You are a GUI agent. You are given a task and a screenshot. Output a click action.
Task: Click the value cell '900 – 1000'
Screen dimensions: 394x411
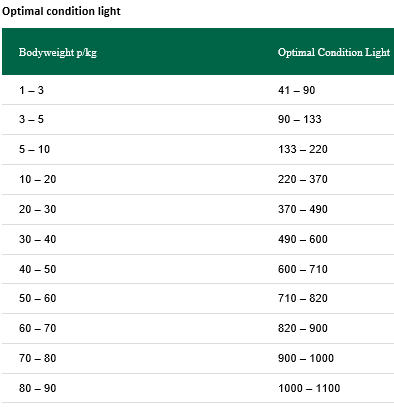click(306, 358)
